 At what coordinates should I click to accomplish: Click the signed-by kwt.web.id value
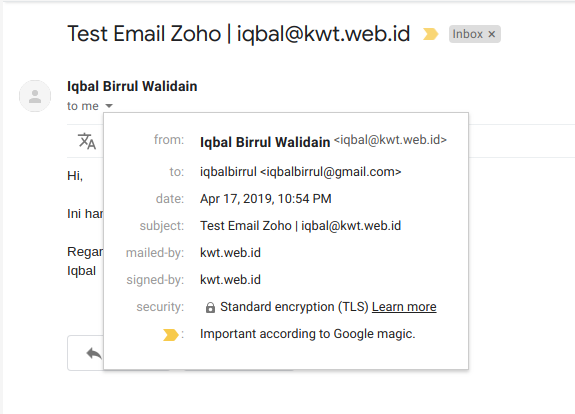(230, 280)
